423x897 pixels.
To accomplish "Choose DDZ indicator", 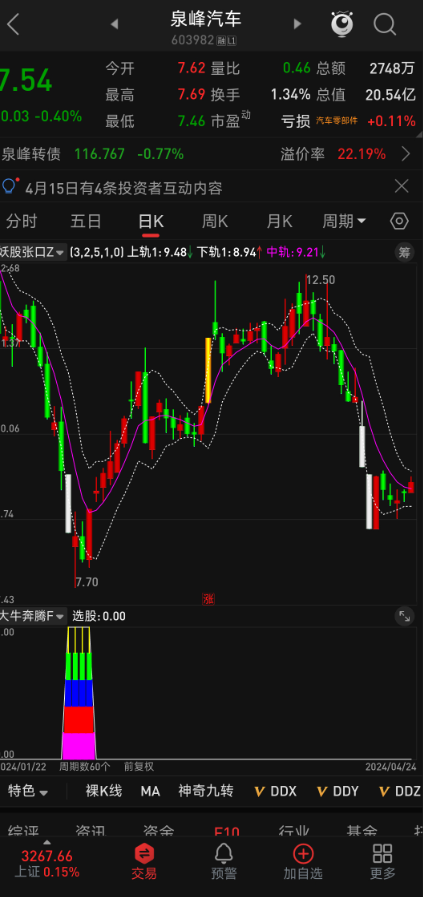I will pos(400,791).
